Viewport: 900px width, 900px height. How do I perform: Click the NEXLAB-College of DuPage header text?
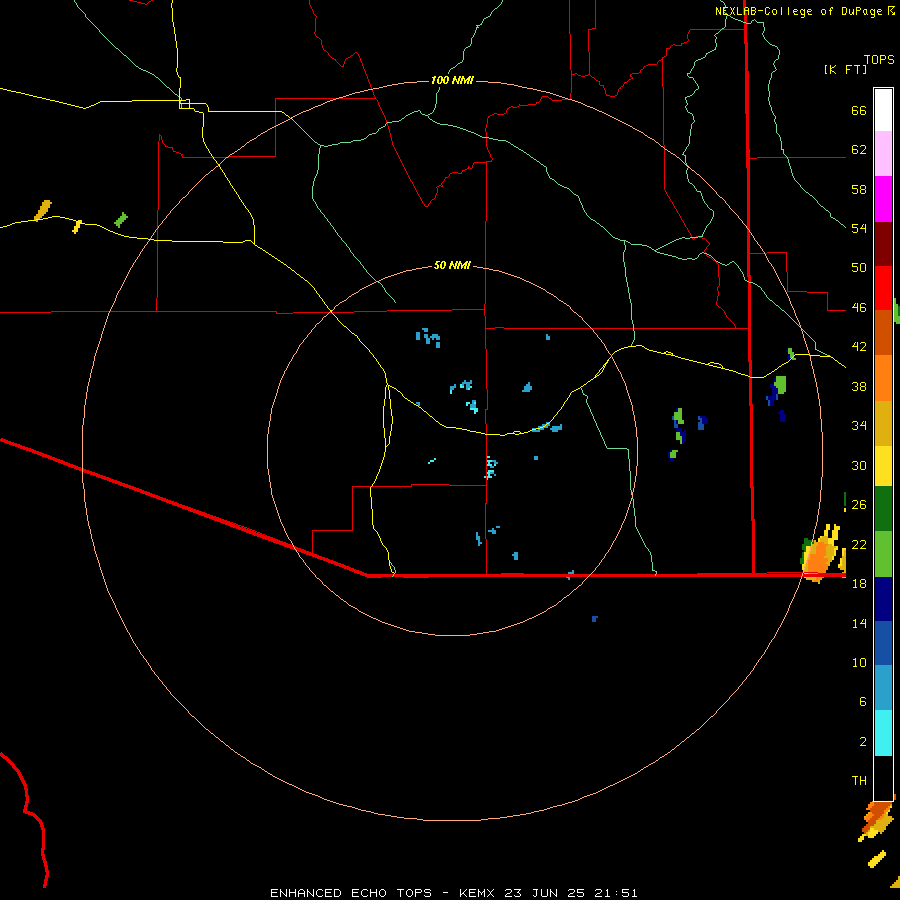(800, 11)
